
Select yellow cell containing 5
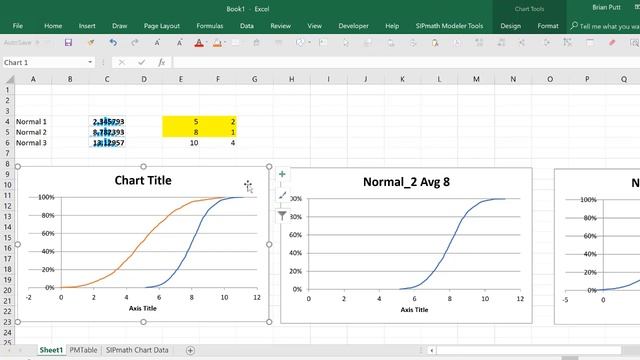[x=181, y=122]
